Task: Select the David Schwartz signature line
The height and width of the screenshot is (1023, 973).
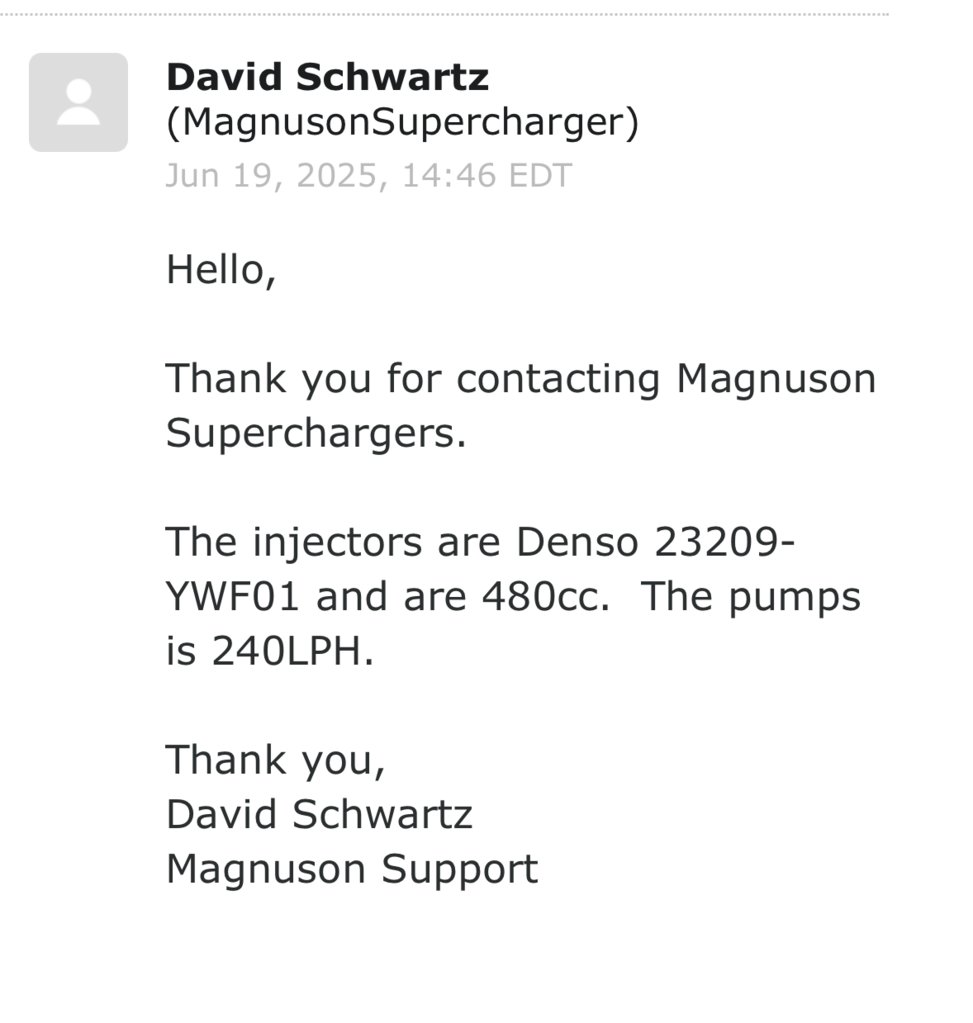Action: [x=319, y=815]
